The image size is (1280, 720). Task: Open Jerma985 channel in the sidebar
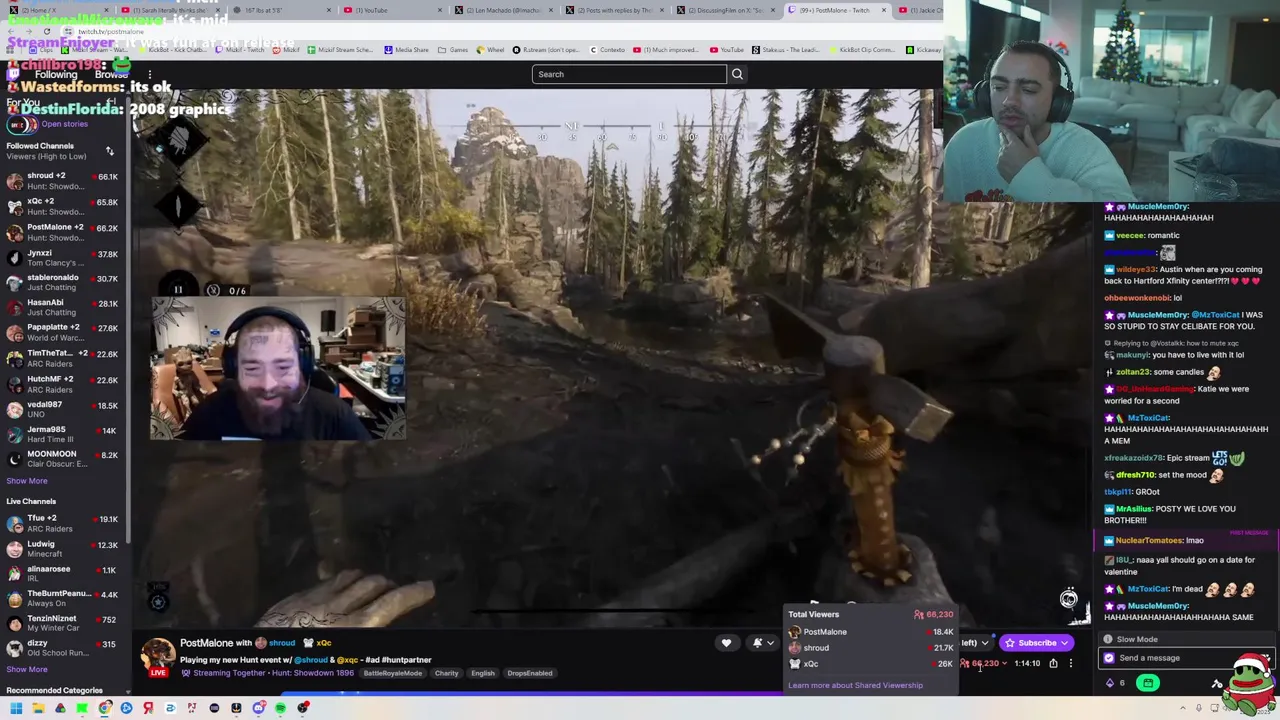pyautogui.click(x=65, y=434)
